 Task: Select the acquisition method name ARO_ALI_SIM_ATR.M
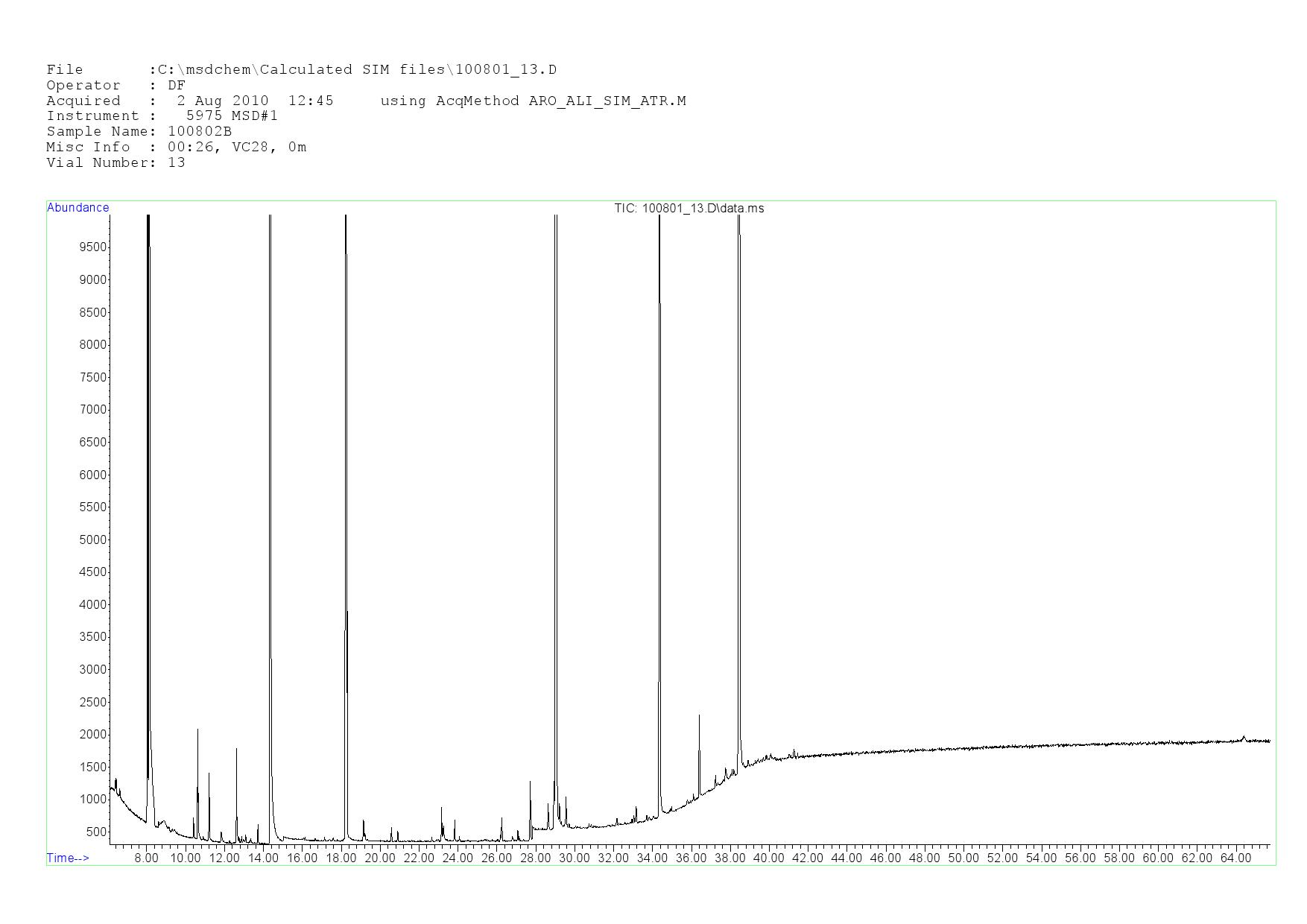click(607, 101)
